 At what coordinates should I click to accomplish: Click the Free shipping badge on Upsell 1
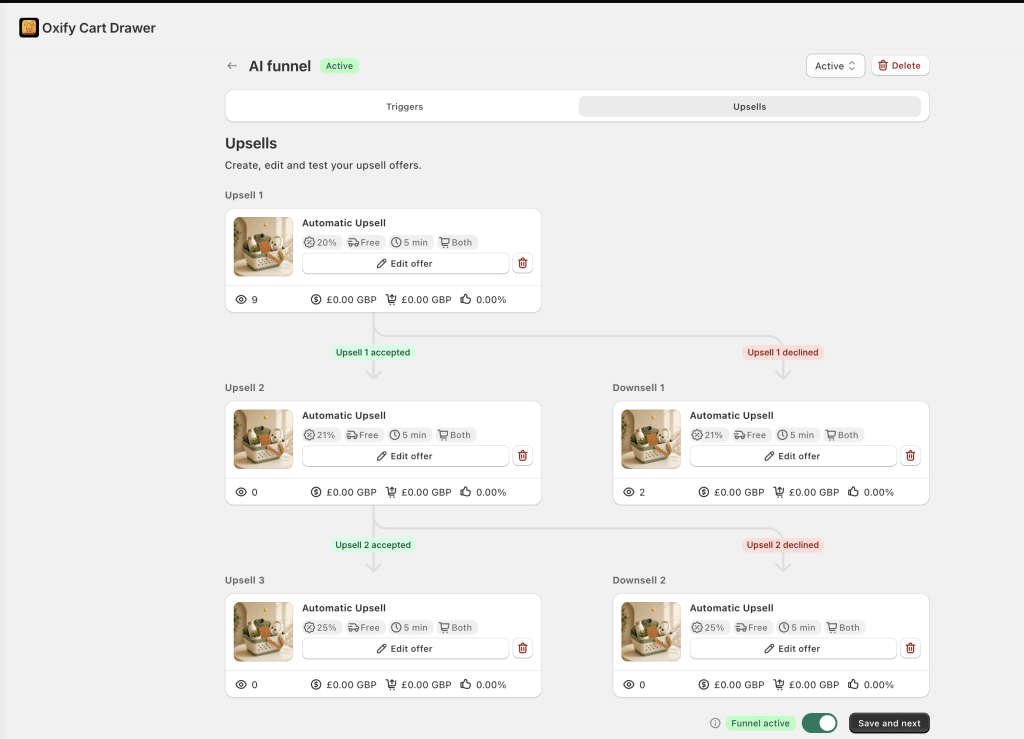click(364, 242)
